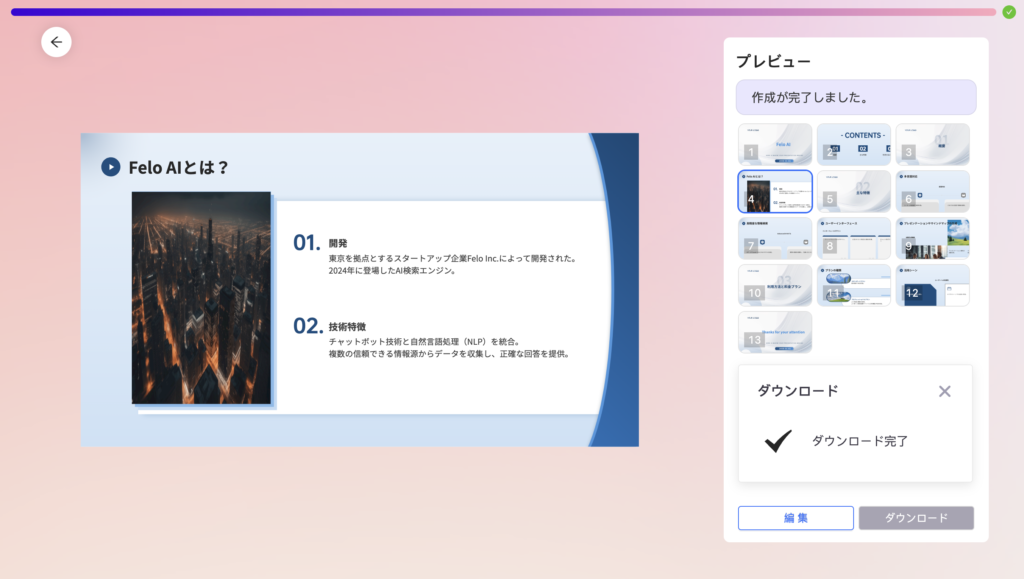Select slide thumbnail 3
Image resolution: width=1024 pixels, height=579 pixels.
point(933,144)
